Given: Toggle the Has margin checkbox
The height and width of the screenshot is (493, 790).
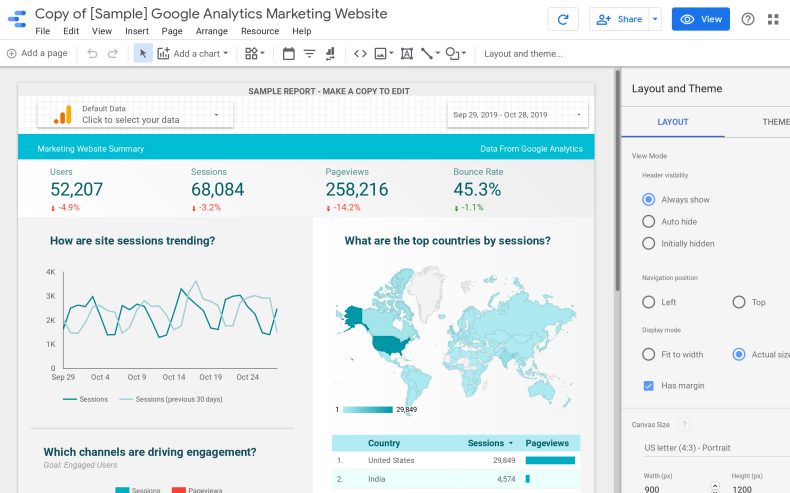Looking at the screenshot, I should 648,386.
